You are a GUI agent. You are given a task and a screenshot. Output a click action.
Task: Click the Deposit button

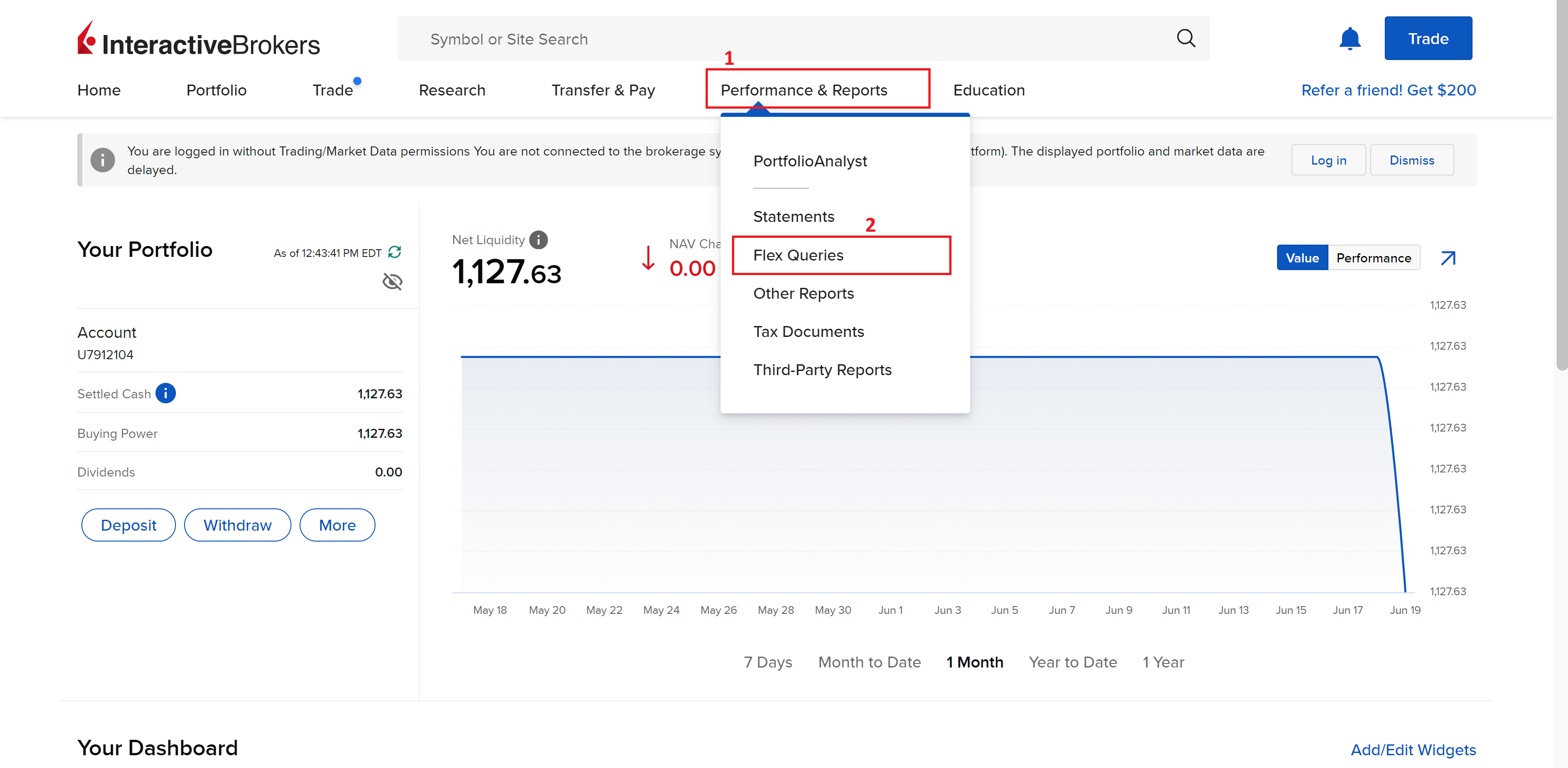(x=129, y=525)
